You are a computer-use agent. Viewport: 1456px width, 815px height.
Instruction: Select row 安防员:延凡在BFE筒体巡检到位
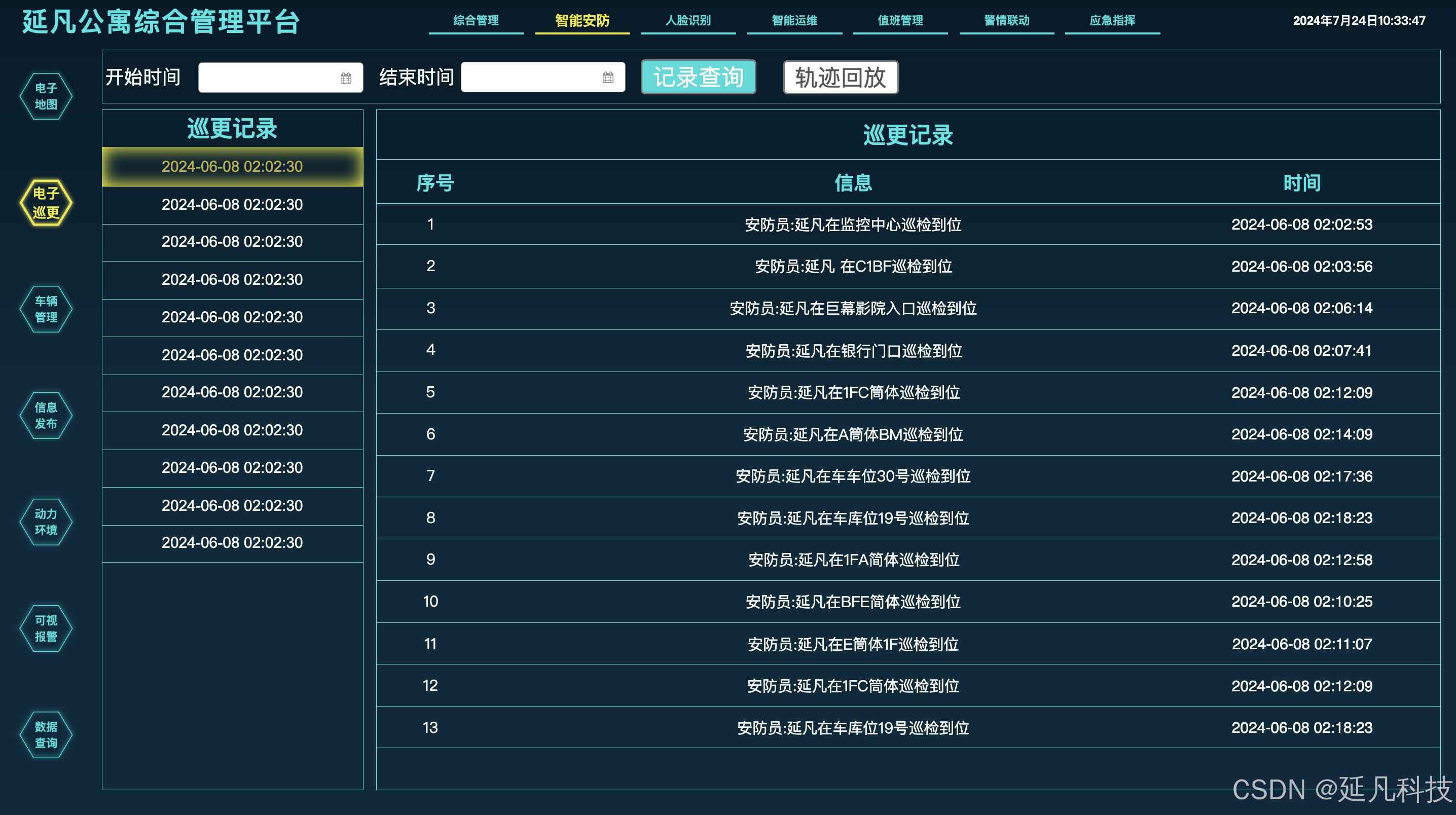908,602
